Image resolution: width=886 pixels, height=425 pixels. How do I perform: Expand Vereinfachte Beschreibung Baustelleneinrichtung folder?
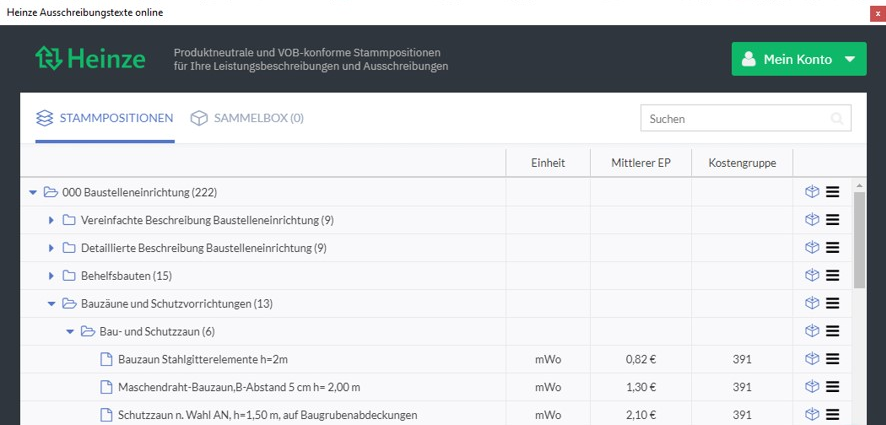tap(51, 220)
